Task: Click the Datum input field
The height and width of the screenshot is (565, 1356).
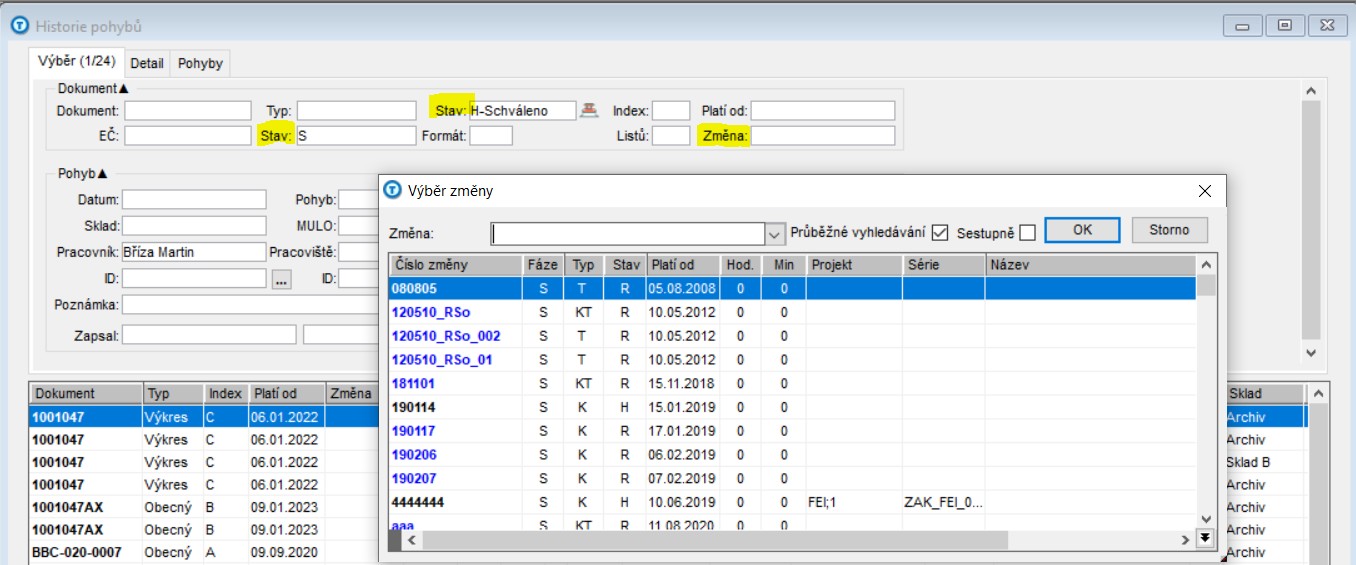Action: 194,200
